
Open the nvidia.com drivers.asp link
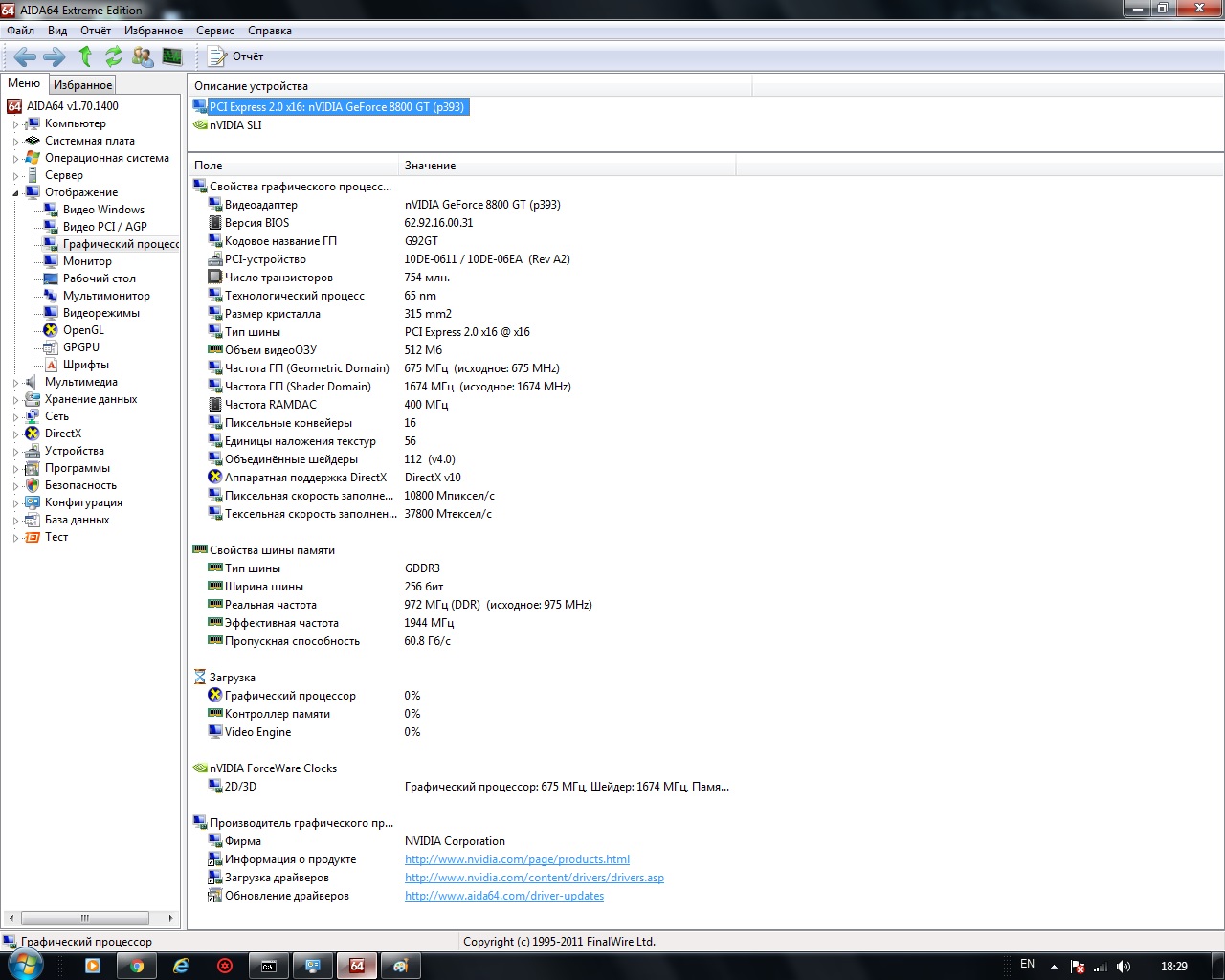point(534,878)
